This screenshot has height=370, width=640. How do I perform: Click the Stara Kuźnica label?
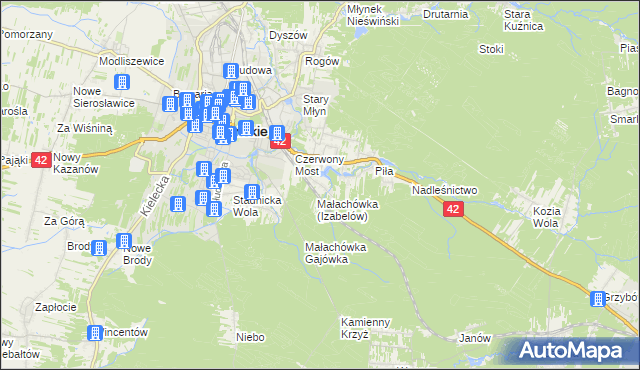[523, 20]
